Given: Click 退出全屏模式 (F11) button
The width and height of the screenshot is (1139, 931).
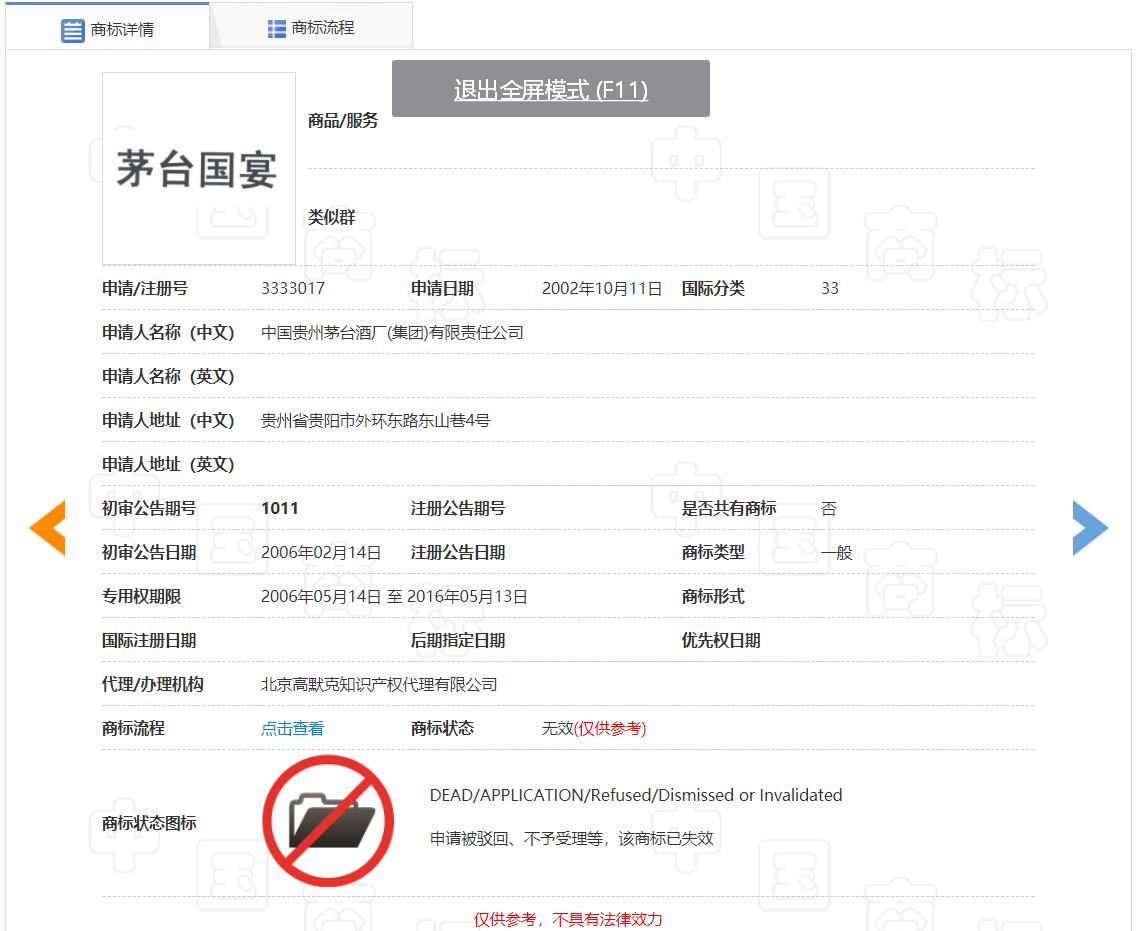Looking at the screenshot, I should pyautogui.click(x=551, y=89).
